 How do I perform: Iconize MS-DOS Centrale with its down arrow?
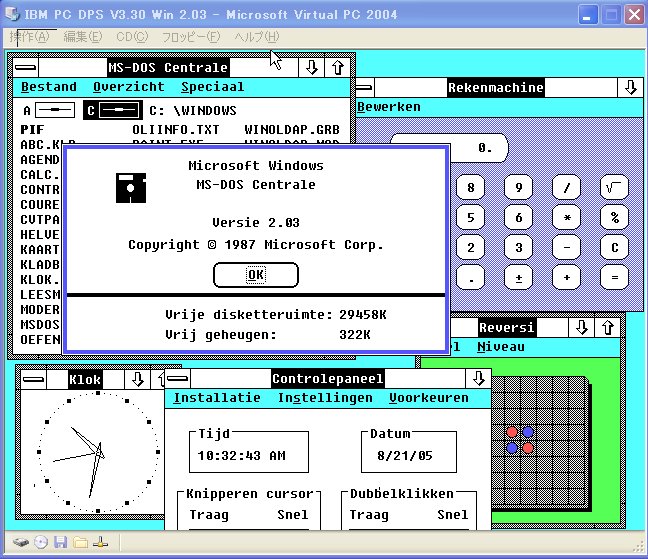click(x=312, y=67)
